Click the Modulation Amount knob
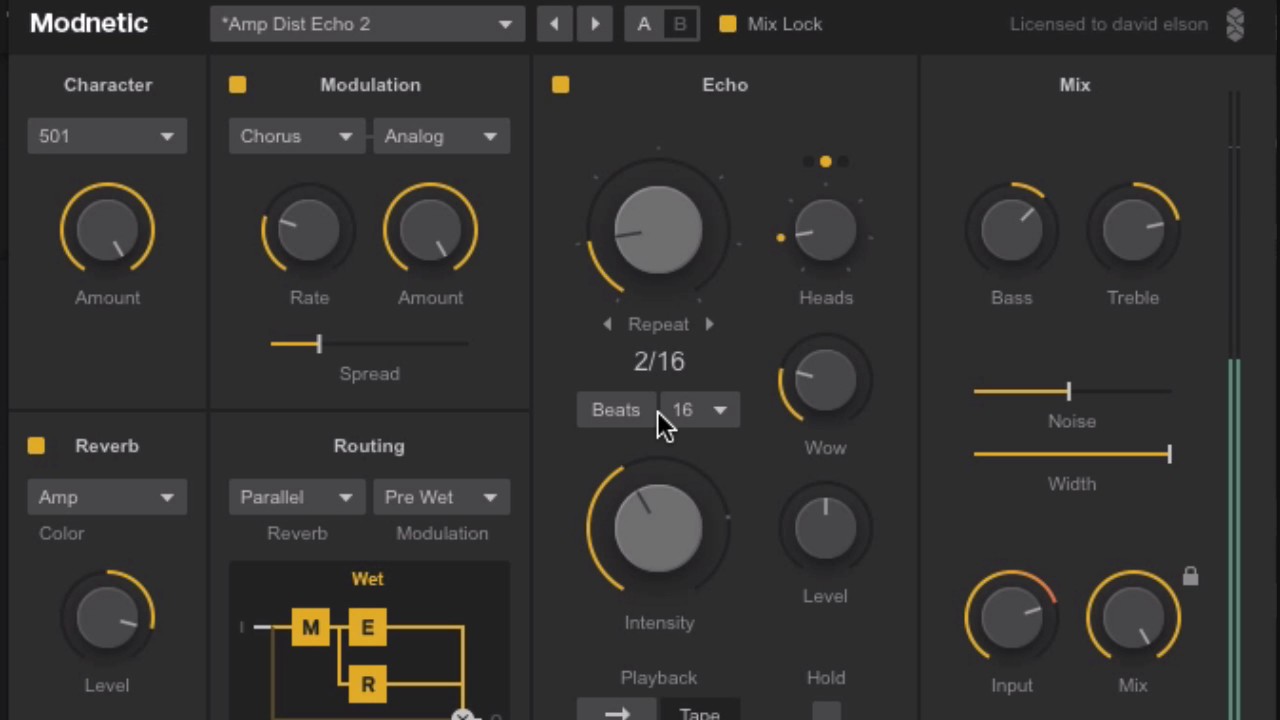 pos(430,229)
